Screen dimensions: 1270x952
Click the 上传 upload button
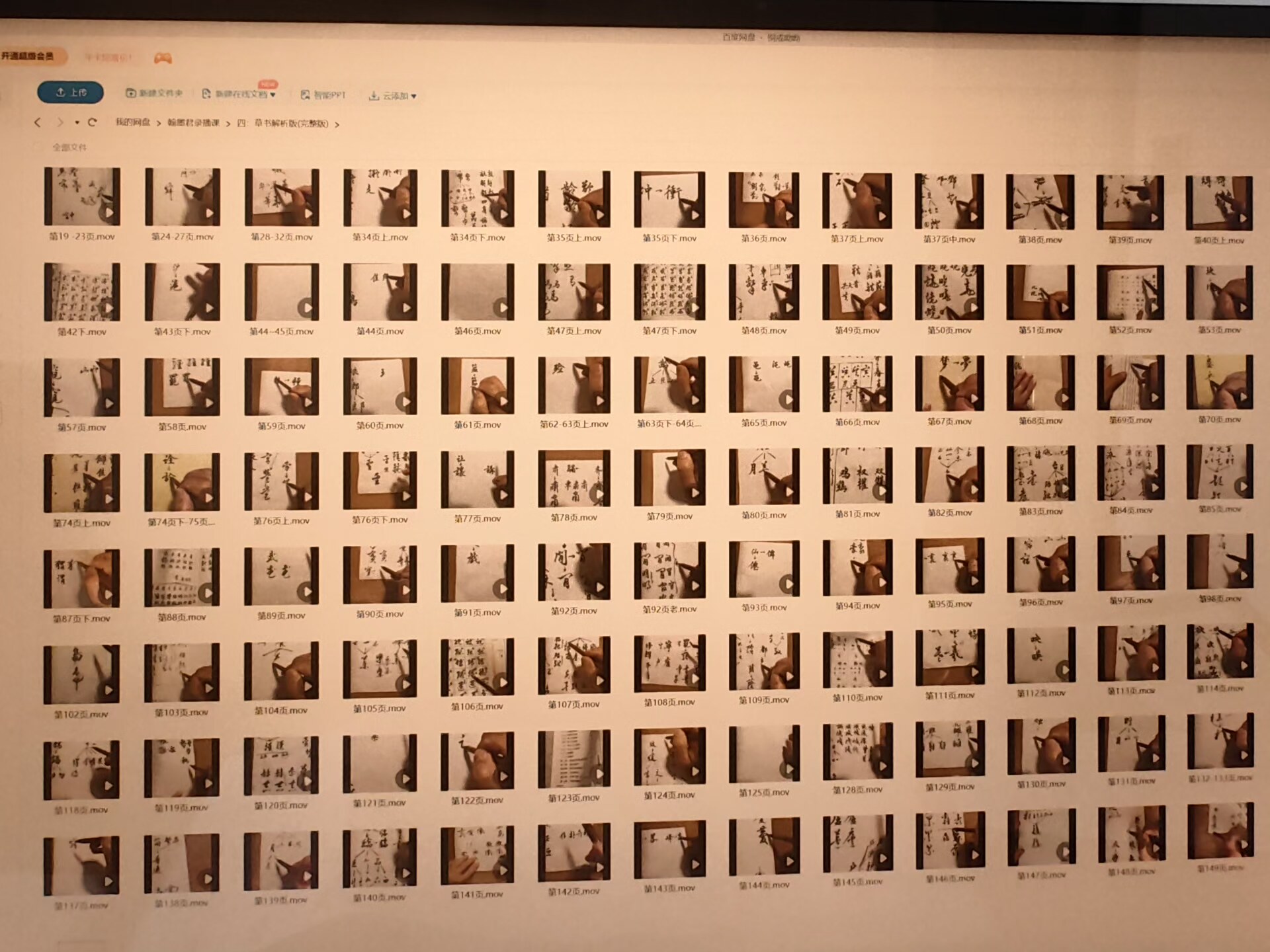coord(70,93)
